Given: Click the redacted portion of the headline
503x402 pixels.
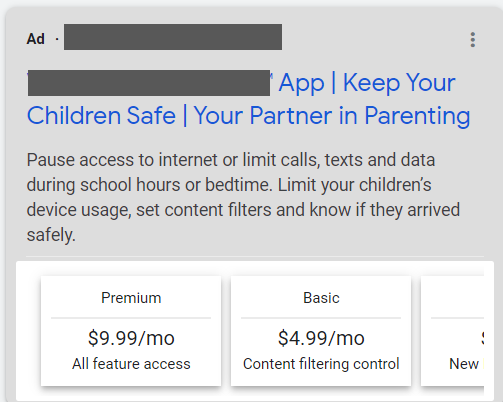Looking at the screenshot, I should coord(149,83).
